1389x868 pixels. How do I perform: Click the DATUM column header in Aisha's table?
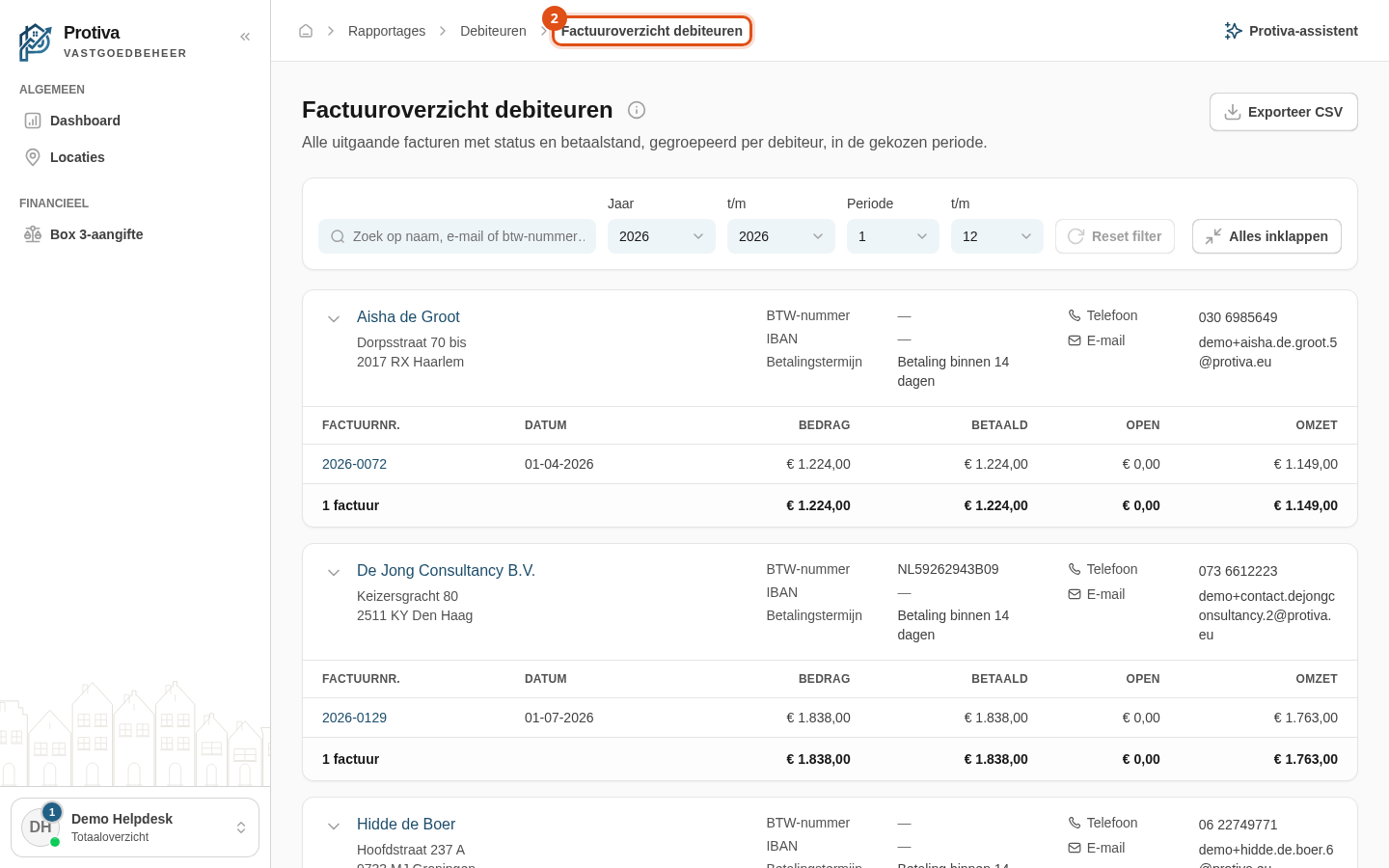point(546,425)
